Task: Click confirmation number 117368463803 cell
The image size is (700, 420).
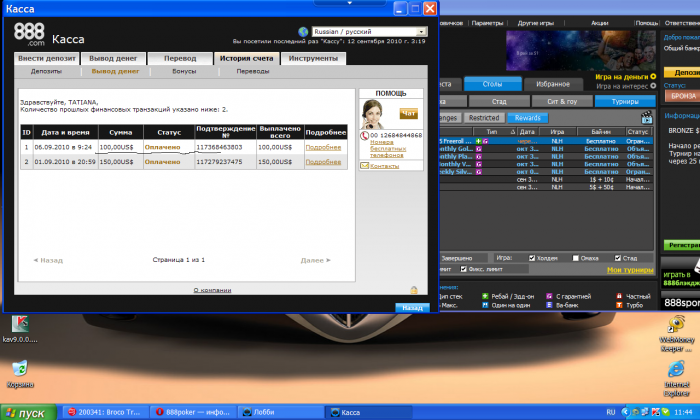Action: [x=225, y=147]
